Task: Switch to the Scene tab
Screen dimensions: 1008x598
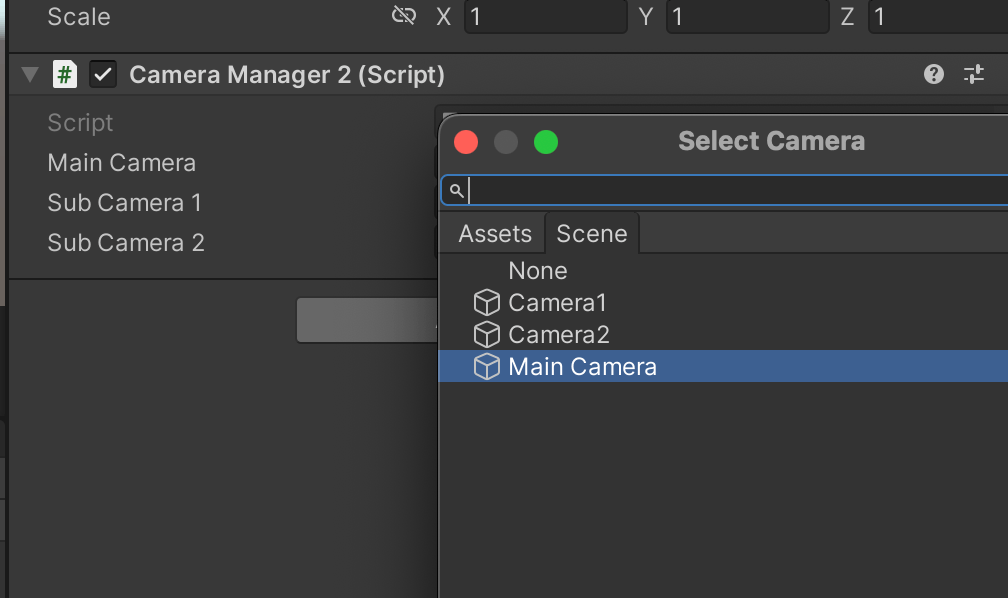Action: coord(591,234)
